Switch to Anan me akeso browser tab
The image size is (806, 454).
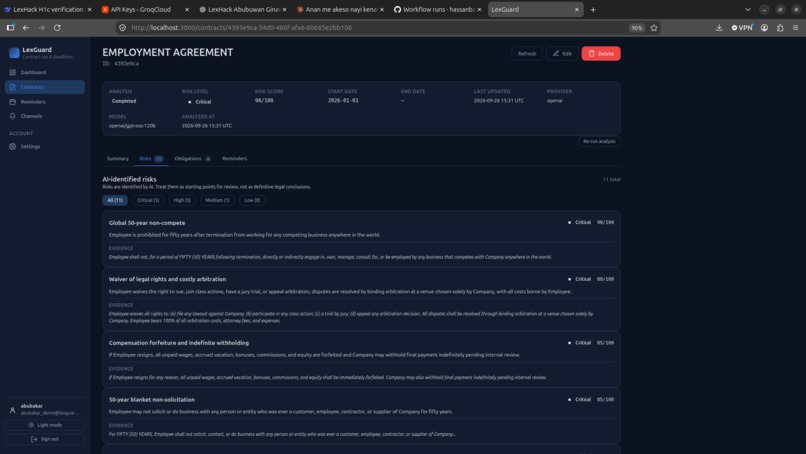coord(340,9)
